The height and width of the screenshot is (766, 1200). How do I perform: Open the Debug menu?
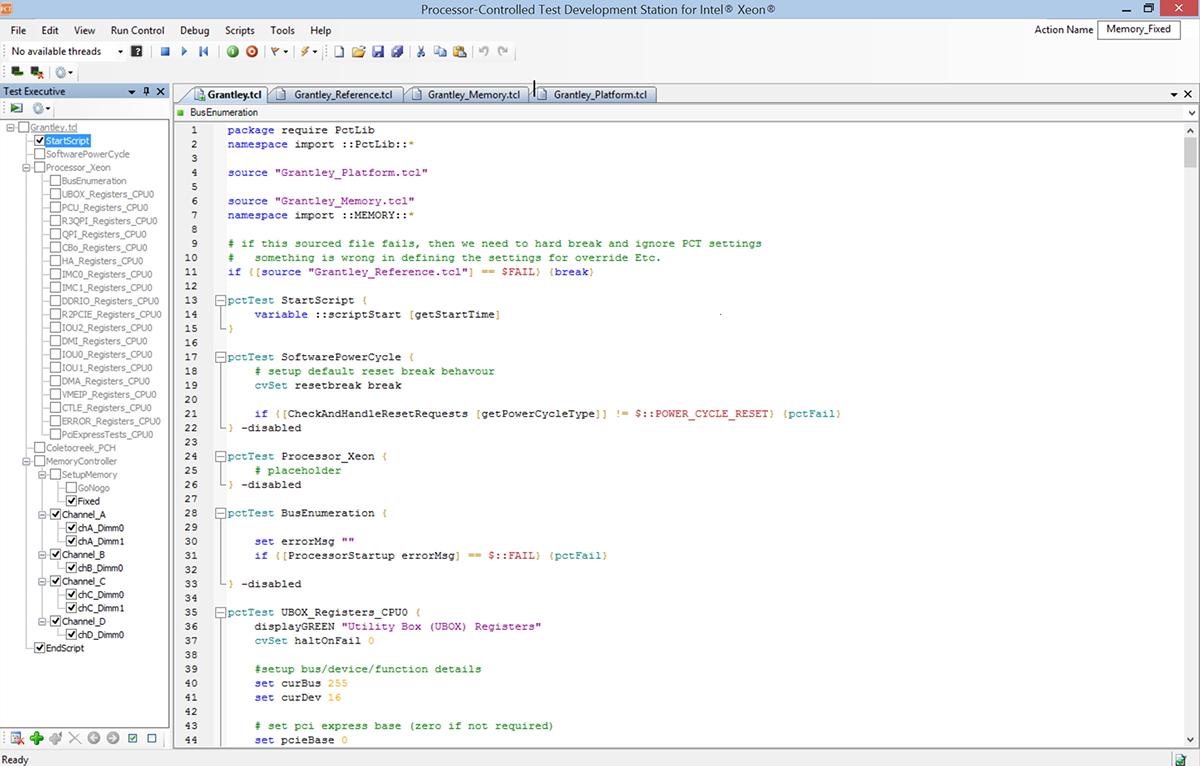[x=195, y=30]
